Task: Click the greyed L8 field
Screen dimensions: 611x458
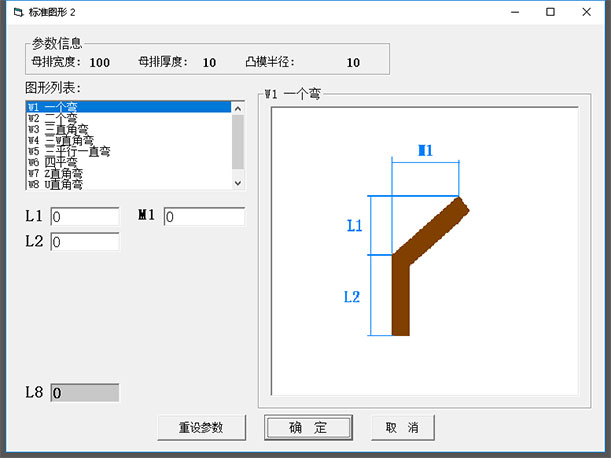Action: click(x=84, y=393)
